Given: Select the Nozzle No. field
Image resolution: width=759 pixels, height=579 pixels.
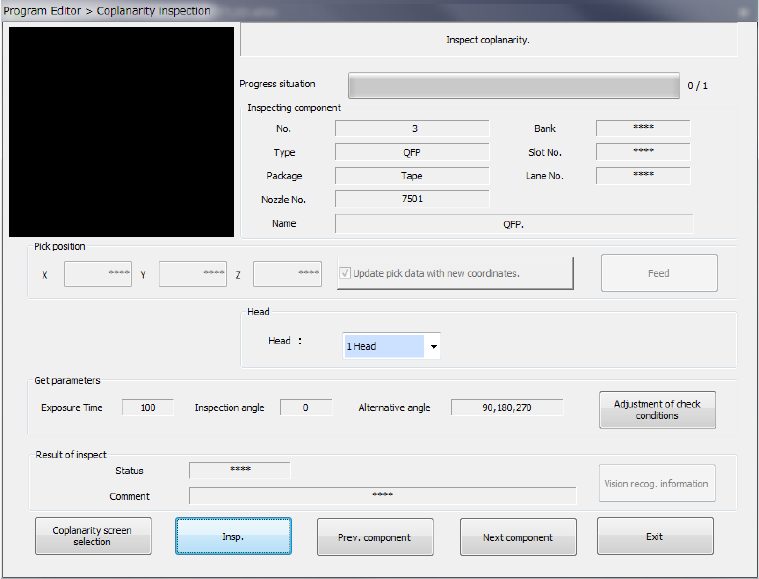Looking at the screenshot, I should point(411,199).
